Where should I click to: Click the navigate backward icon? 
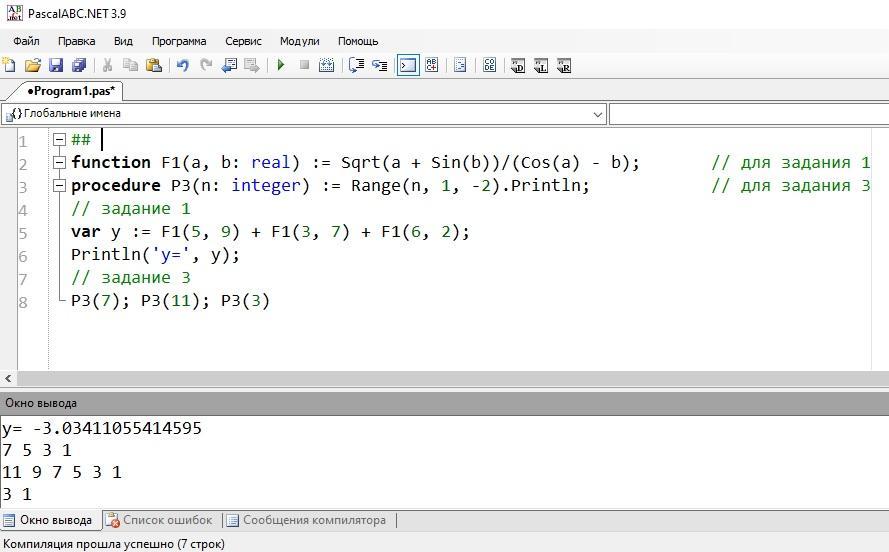coord(229,65)
